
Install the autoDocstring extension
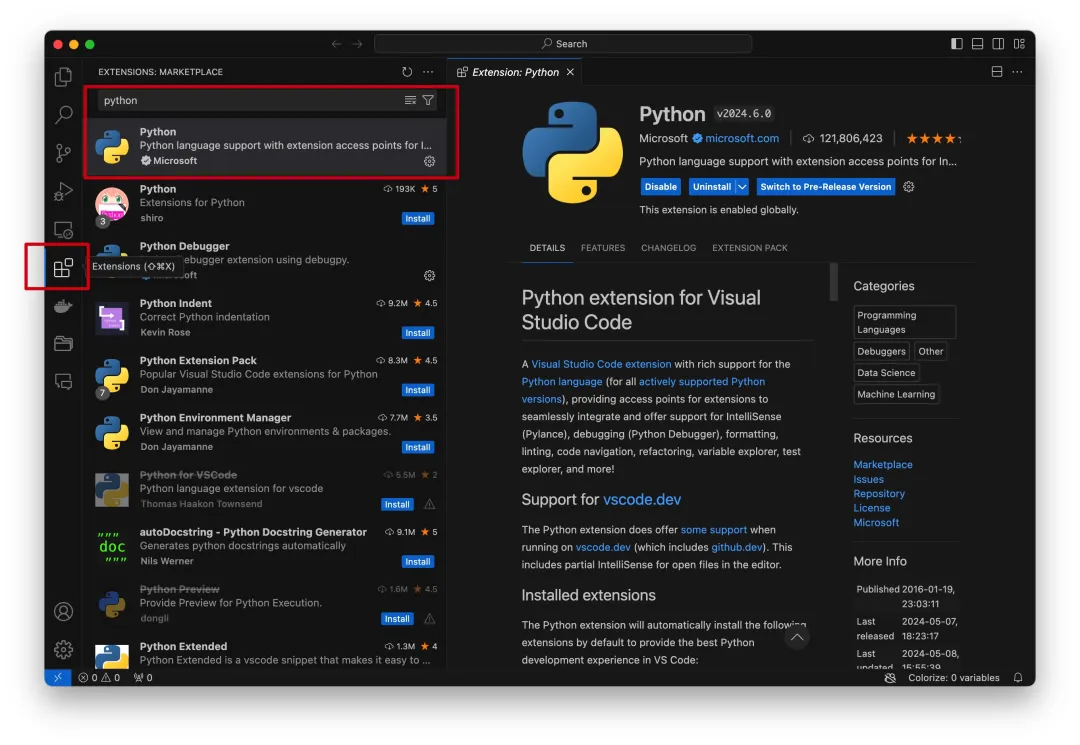click(417, 561)
